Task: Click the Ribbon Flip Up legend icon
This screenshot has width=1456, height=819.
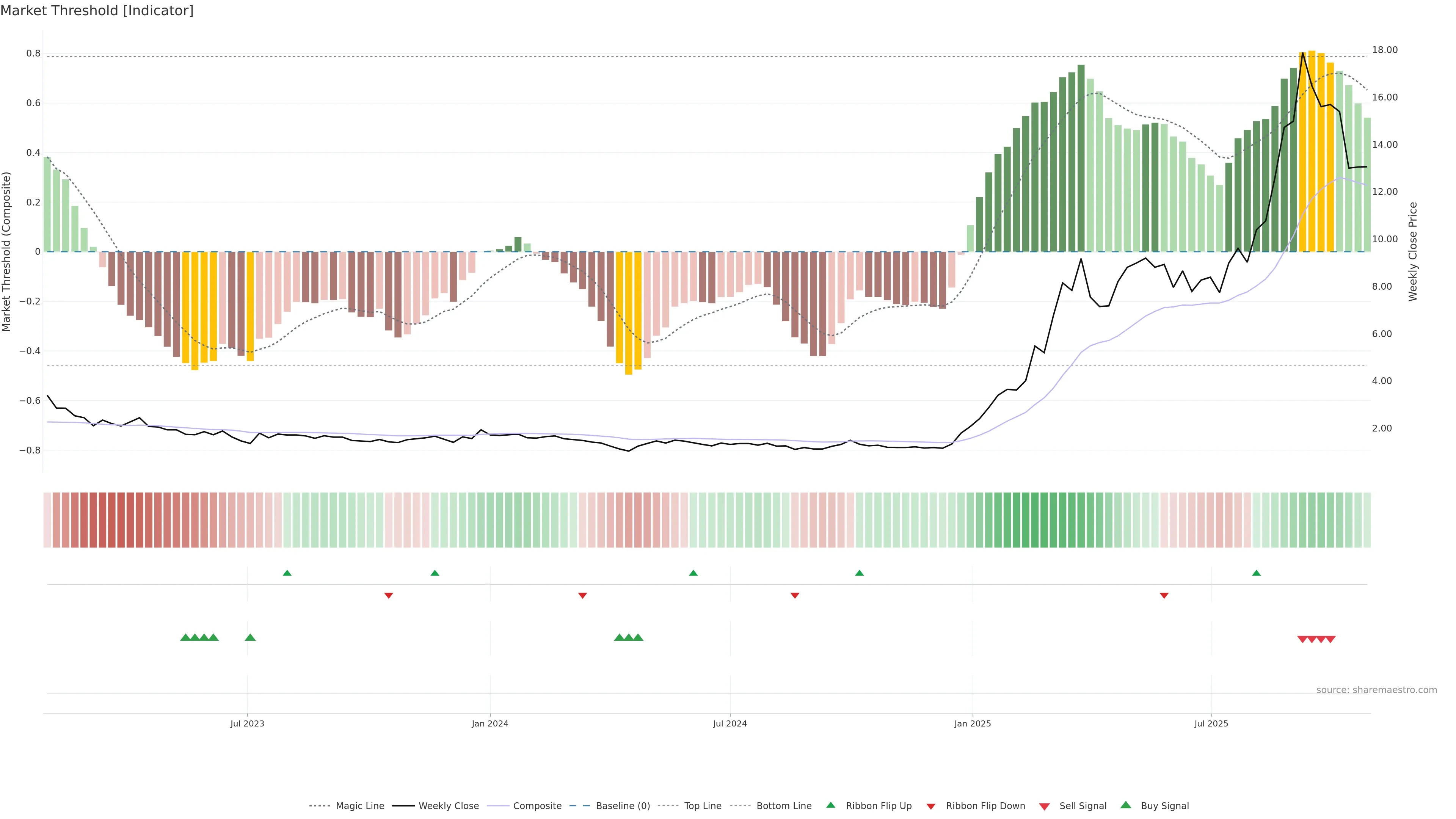Action: tap(830, 805)
